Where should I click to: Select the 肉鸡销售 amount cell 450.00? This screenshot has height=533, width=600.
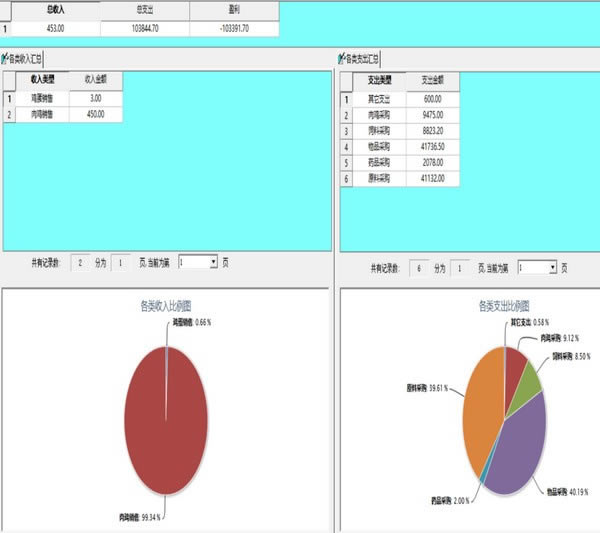coord(96,115)
